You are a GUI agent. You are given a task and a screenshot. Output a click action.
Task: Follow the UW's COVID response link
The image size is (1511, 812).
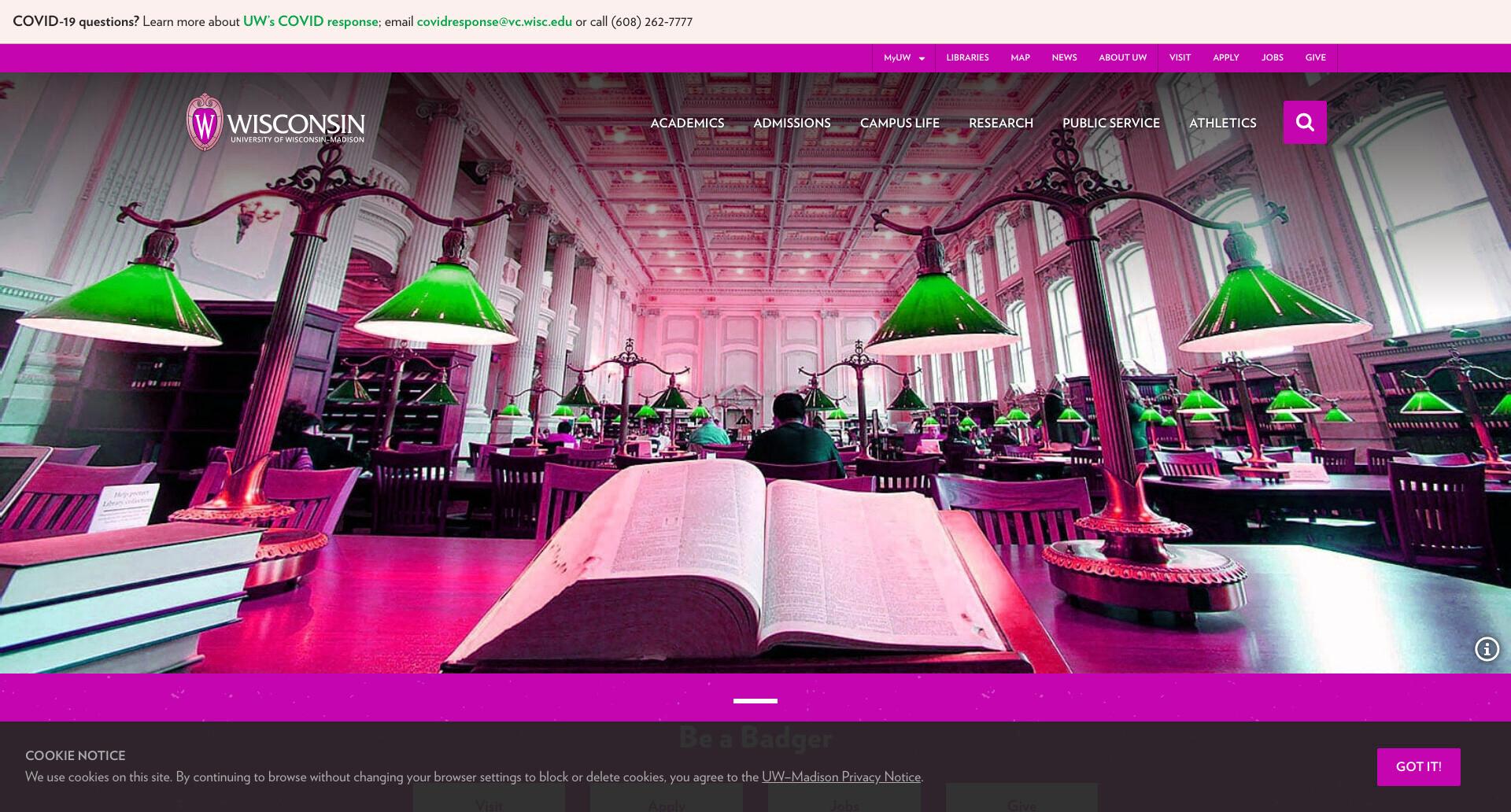pyautogui.click(x=311, y=21)
